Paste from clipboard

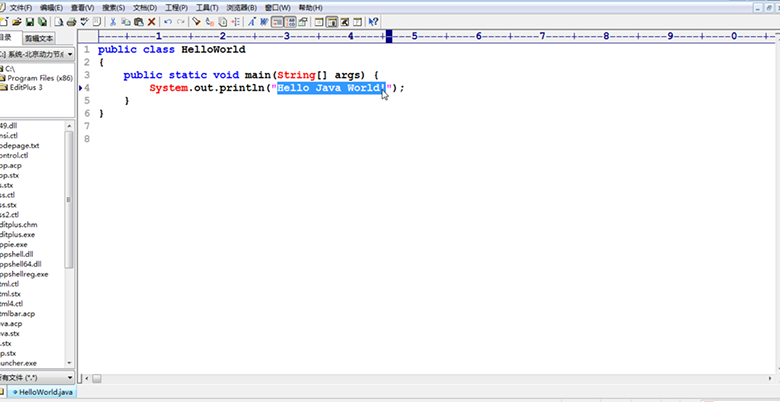click(x=139, y=22)
